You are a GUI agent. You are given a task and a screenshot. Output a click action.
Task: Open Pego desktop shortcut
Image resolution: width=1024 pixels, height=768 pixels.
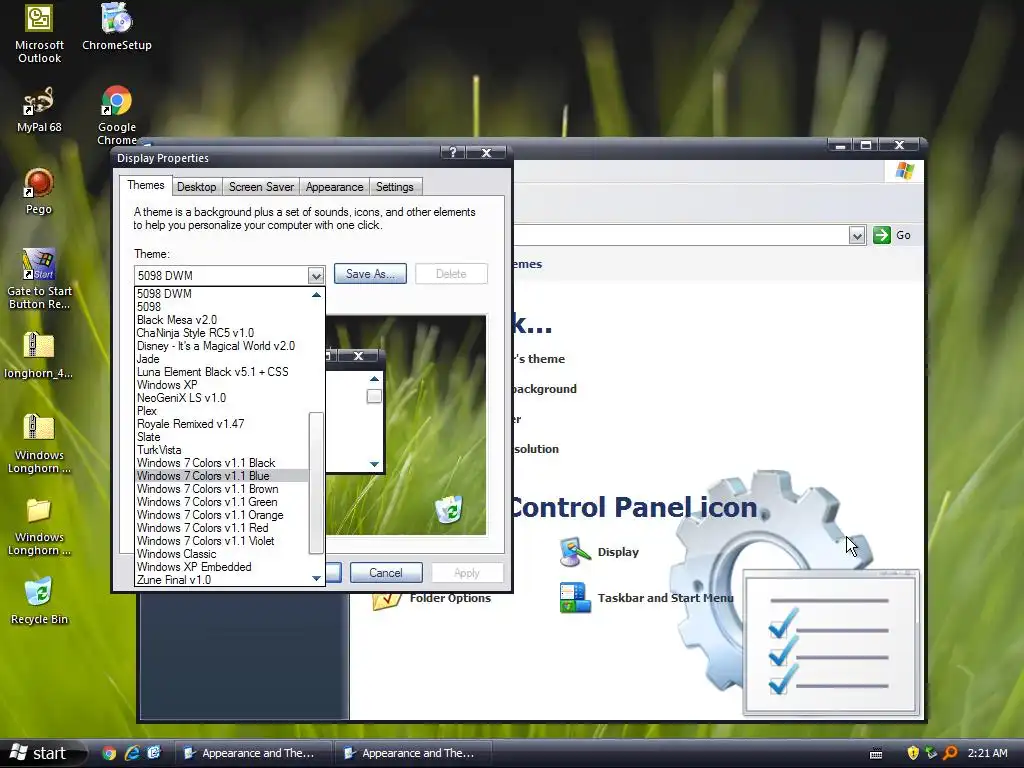coord(39,191)
